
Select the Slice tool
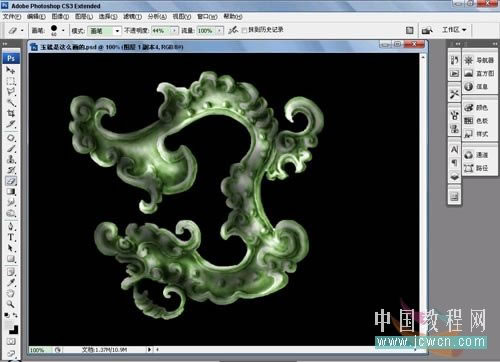pos(11,124)
